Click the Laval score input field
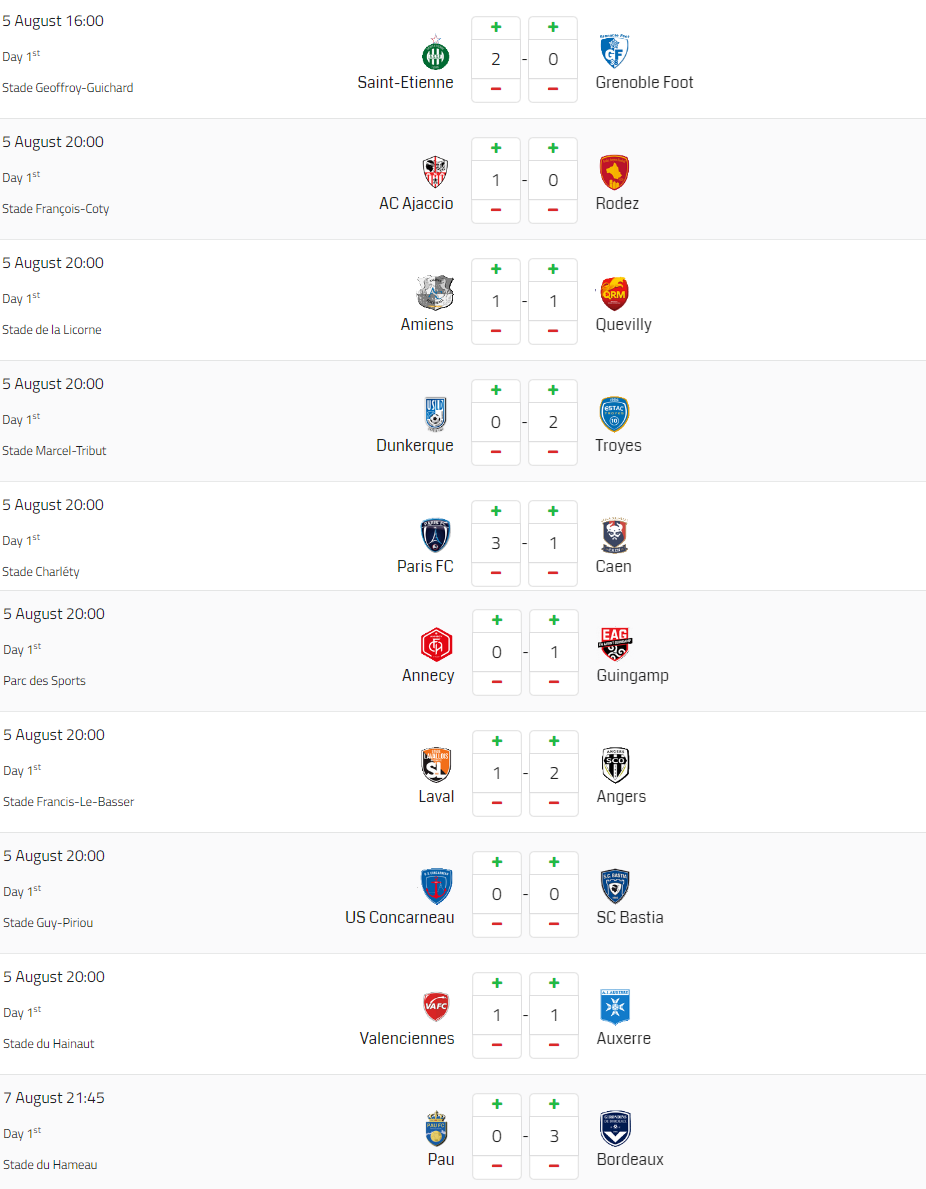 [x=497, y=773]
